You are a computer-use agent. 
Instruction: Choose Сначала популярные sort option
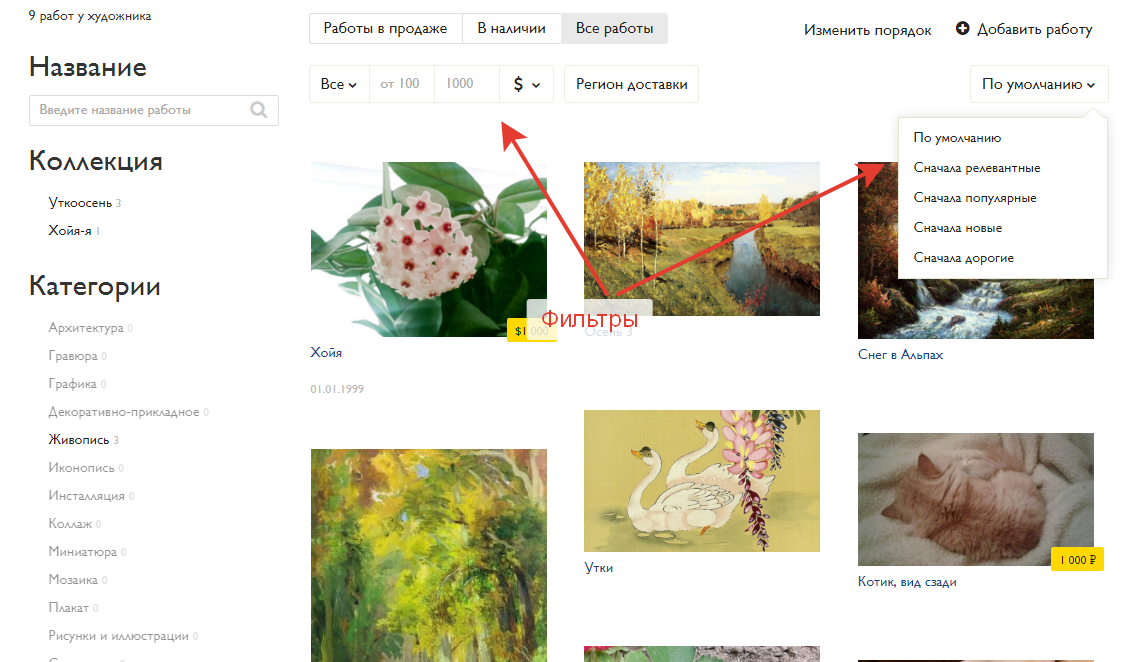974,198
